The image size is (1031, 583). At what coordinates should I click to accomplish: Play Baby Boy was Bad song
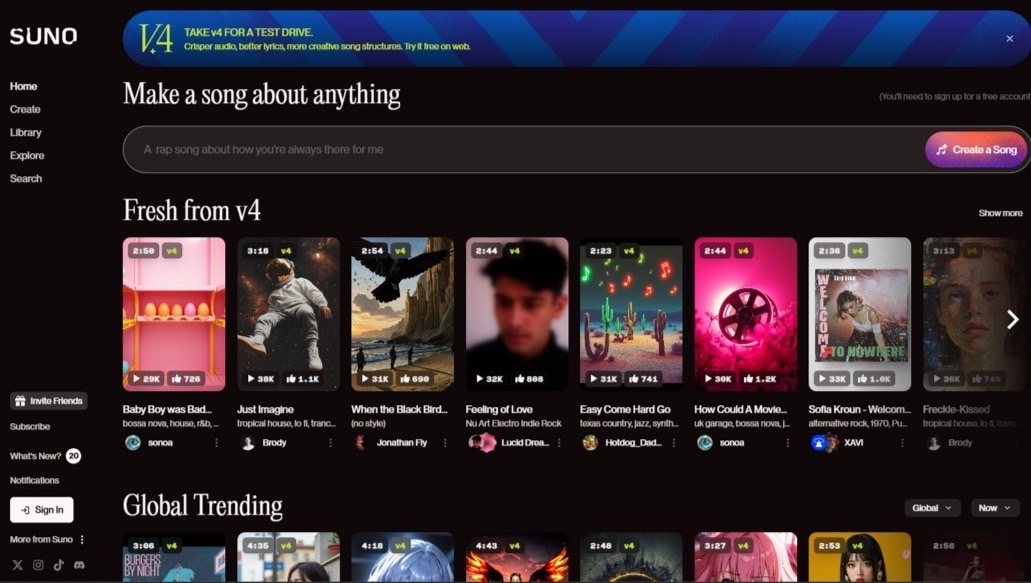pos(147,379)
